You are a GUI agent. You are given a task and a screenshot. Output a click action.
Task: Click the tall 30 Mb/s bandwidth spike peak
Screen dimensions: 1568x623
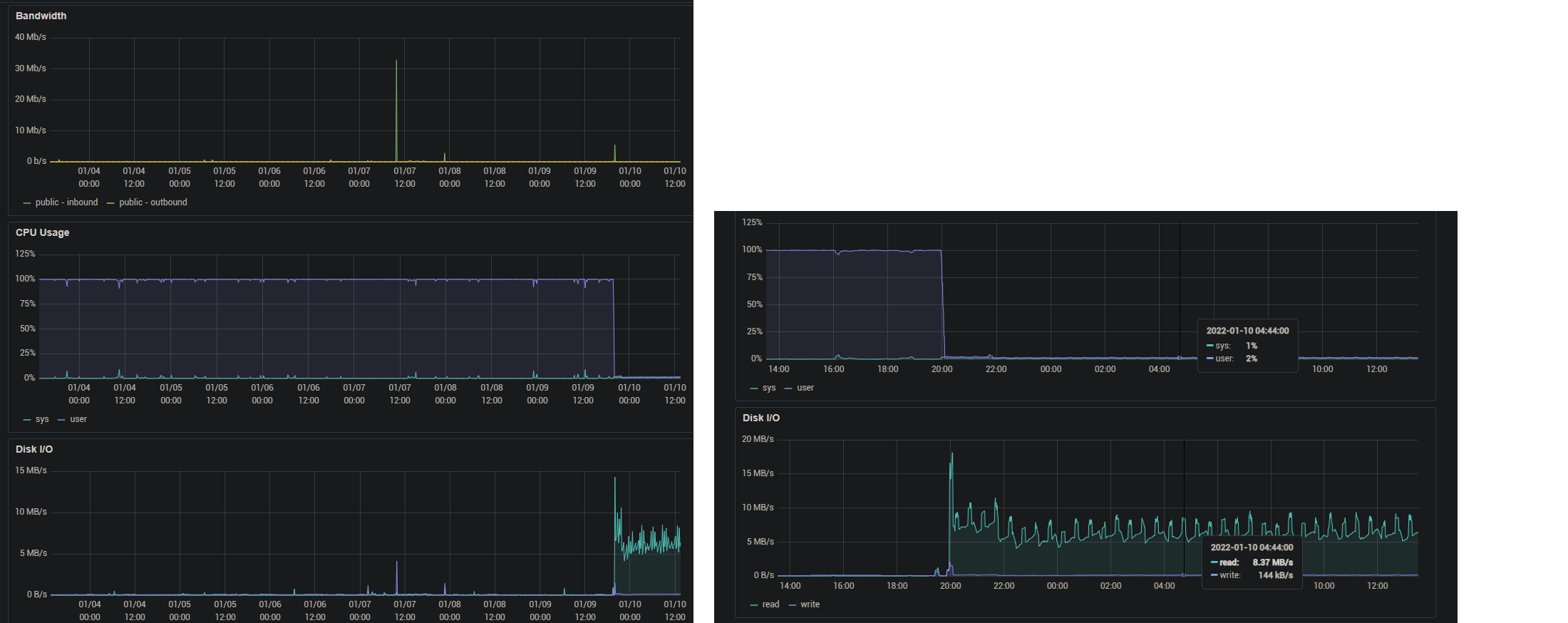396,62
